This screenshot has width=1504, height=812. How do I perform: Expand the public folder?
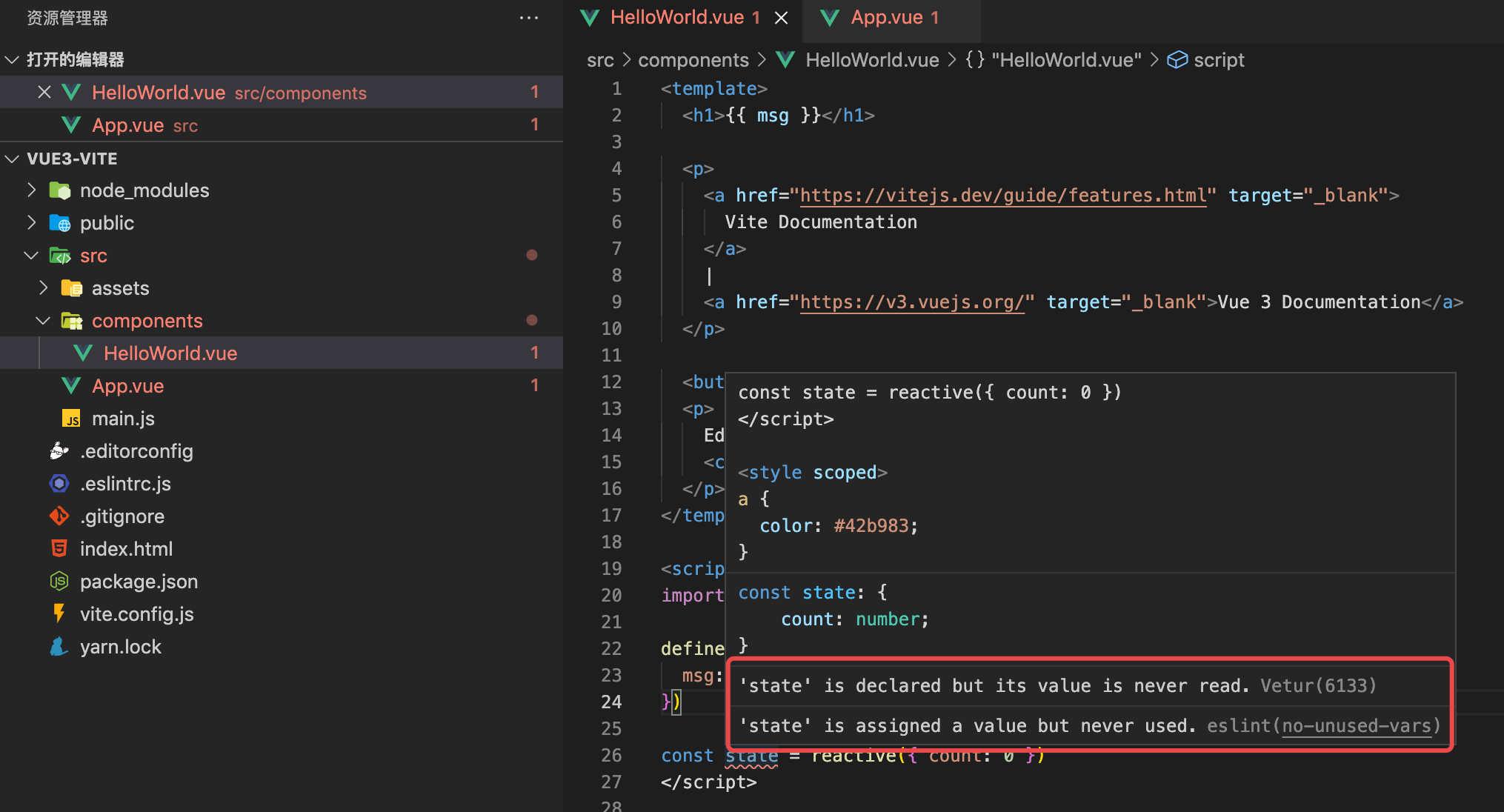[x=31, y=223]
